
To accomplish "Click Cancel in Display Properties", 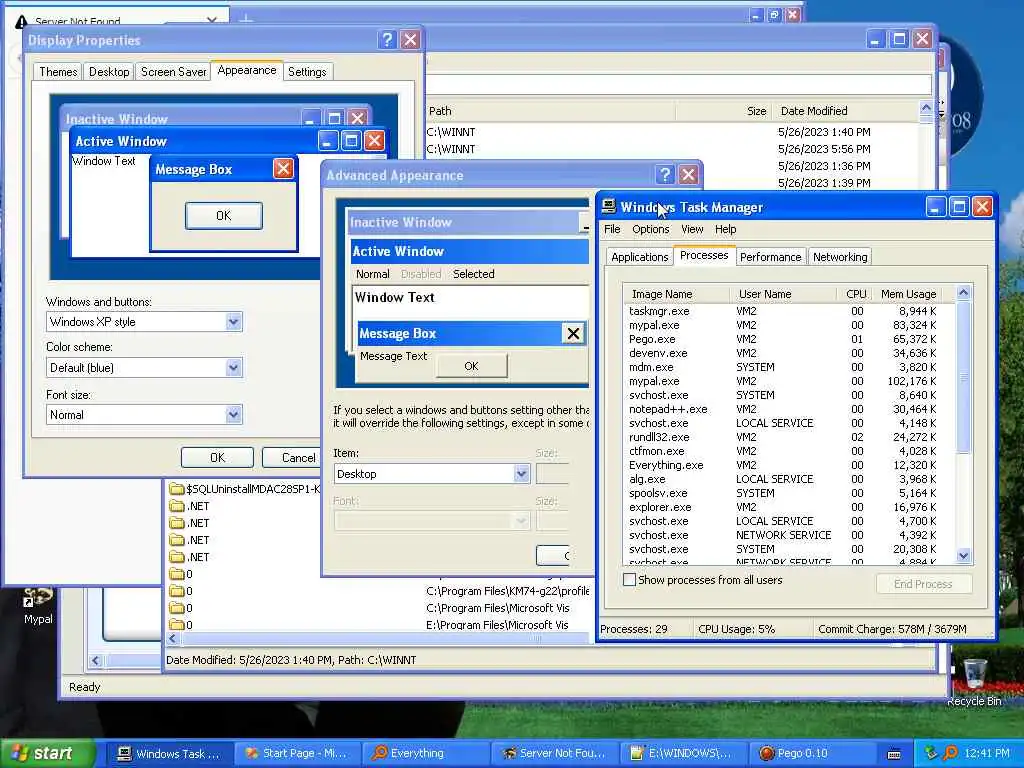I will pos(291,458).
